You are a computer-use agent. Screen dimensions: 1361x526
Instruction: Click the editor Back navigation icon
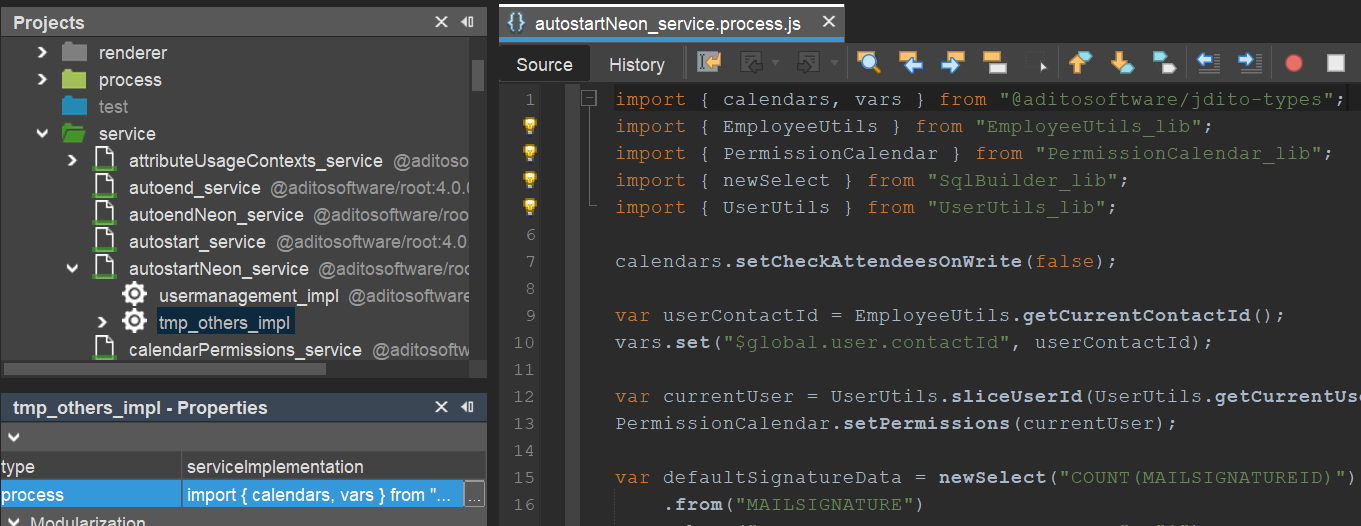[x=751, y=63]
